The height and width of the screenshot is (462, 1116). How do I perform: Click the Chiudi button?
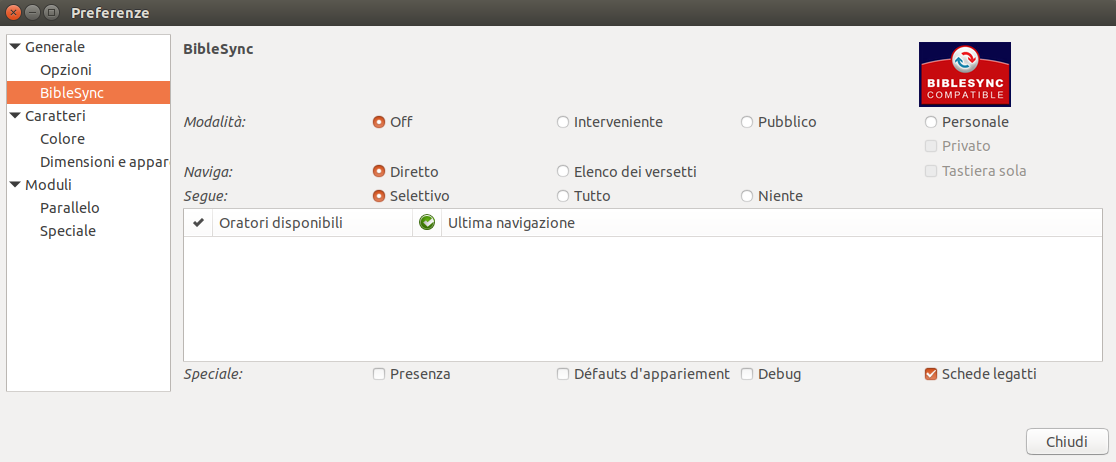coord(1067,441)
